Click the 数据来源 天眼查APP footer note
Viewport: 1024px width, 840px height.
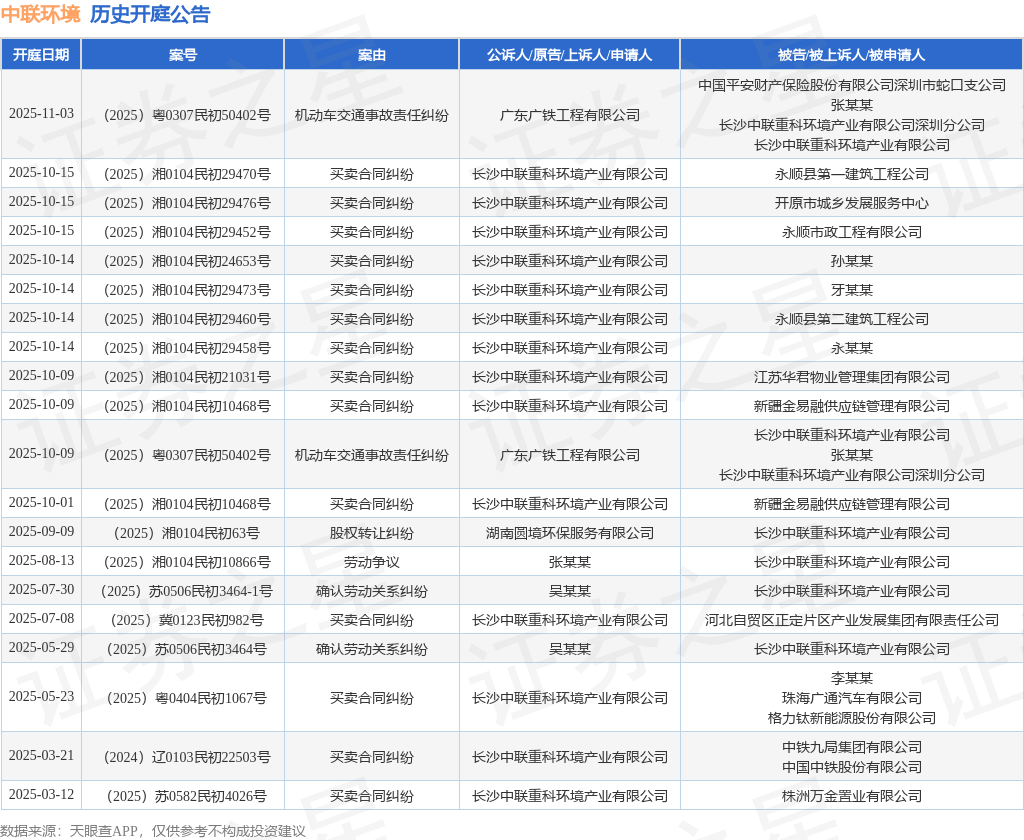pyautogui.click(x=153, y=831)
